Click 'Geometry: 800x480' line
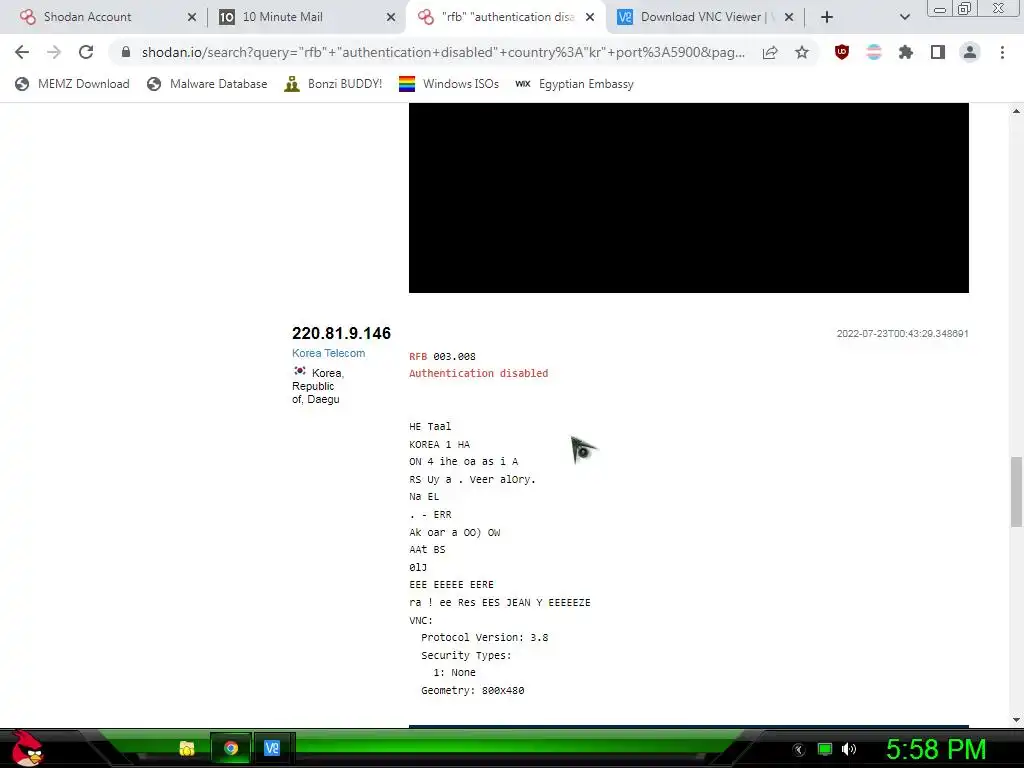 (473, 690)
